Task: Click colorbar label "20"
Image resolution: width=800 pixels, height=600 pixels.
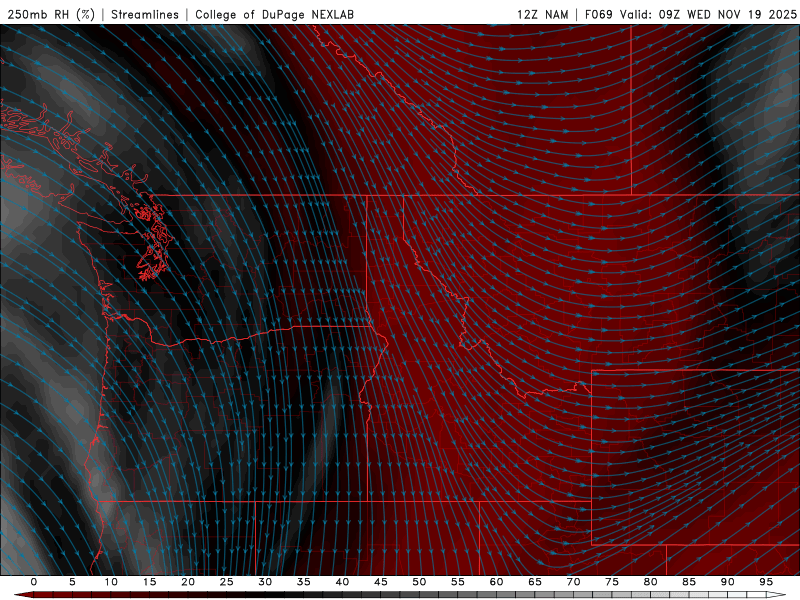Action: [188, 582]
